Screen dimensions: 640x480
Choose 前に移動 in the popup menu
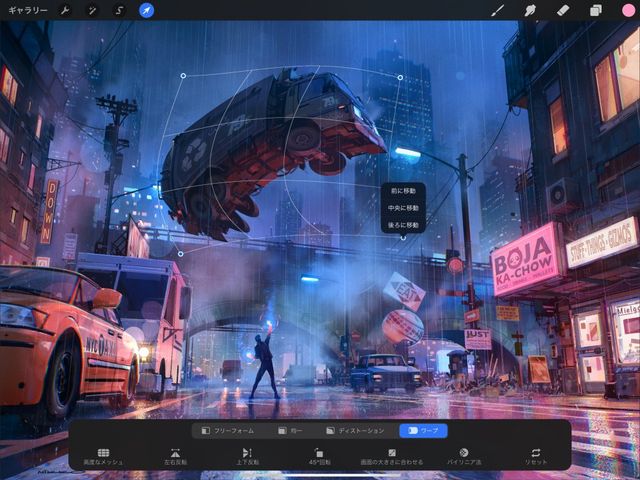tap(403, 191)
